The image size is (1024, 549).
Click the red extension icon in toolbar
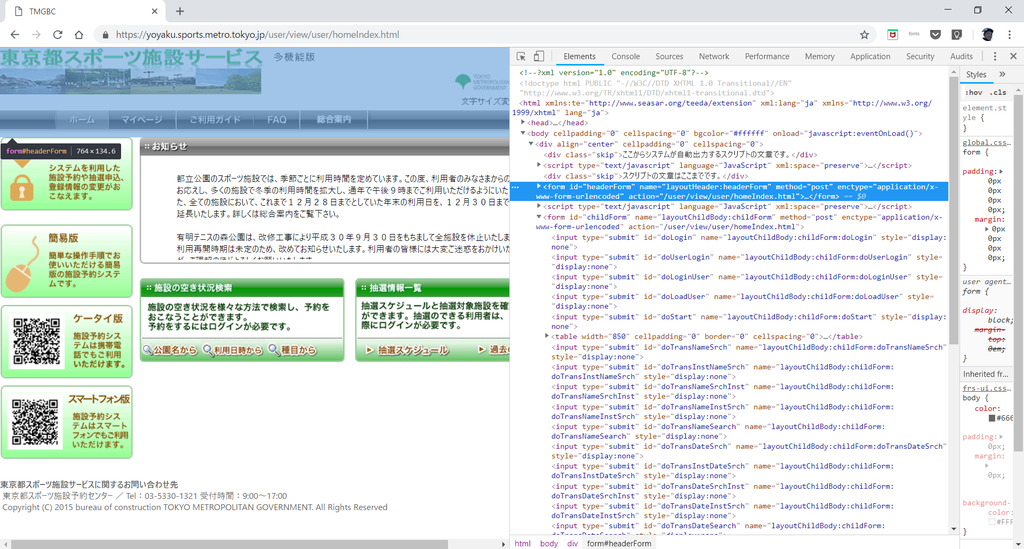click(x=892, y=35)
